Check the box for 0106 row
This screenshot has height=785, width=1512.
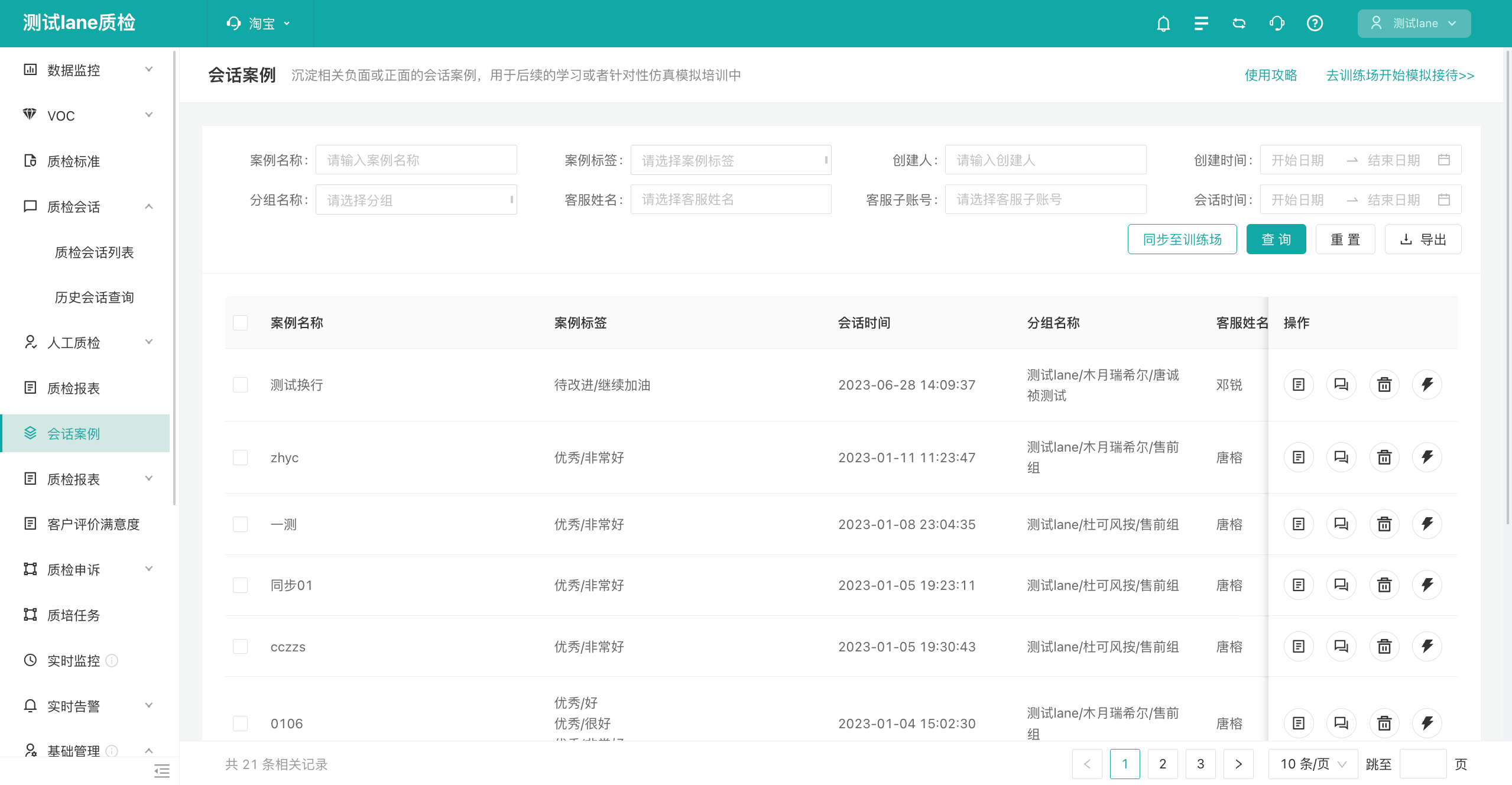tap(240, 724)
